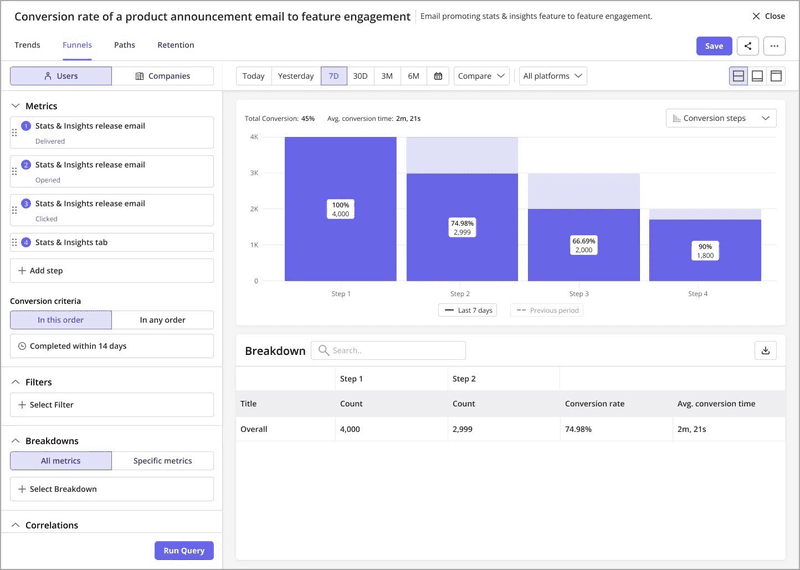Click the share icon next to Save
Image resolution: width=800 pixels, height=570 pixels.
pyautogui.click(x=747, y=46)
